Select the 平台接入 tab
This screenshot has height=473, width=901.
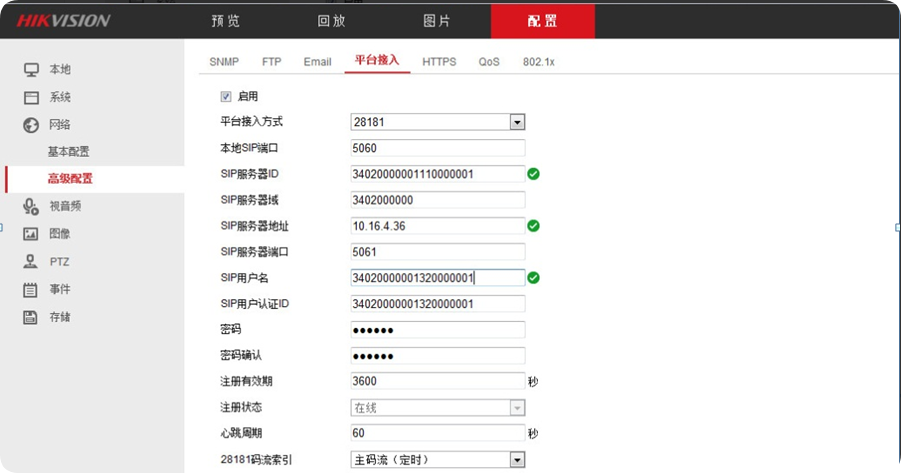[x=377, y=60]
